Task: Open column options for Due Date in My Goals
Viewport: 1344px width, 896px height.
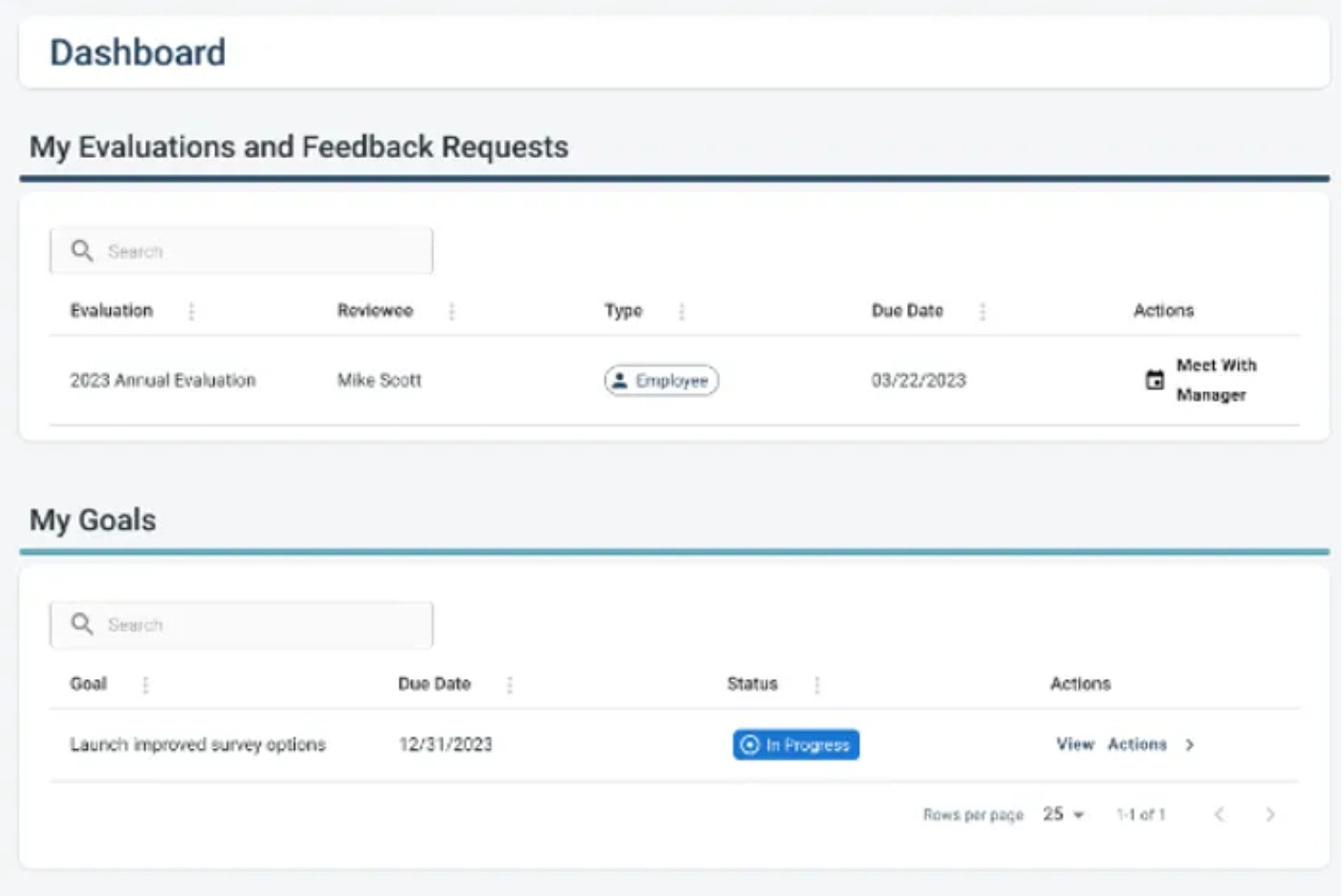Action: coord(509,684)
